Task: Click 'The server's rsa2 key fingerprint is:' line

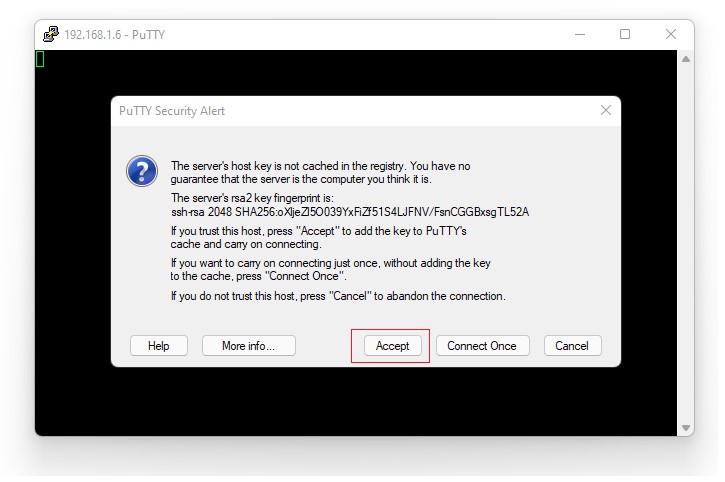Action: click(252, 198)
